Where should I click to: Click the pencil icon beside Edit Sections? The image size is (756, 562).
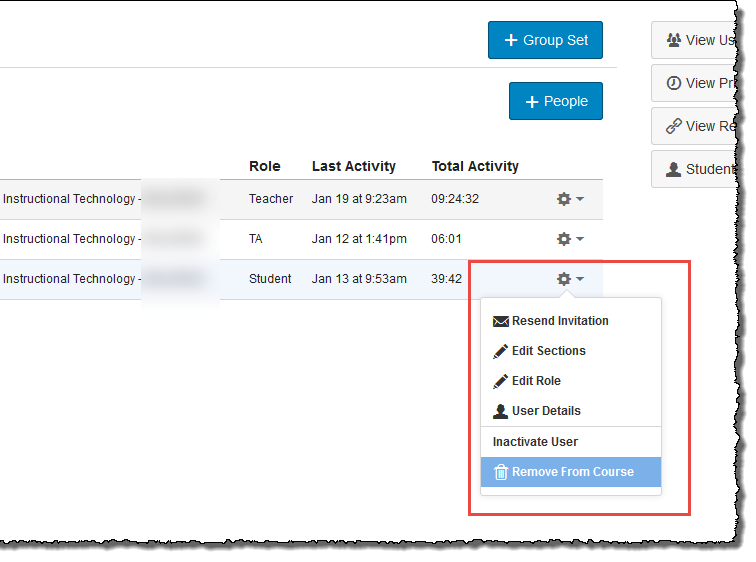(501, 351)
